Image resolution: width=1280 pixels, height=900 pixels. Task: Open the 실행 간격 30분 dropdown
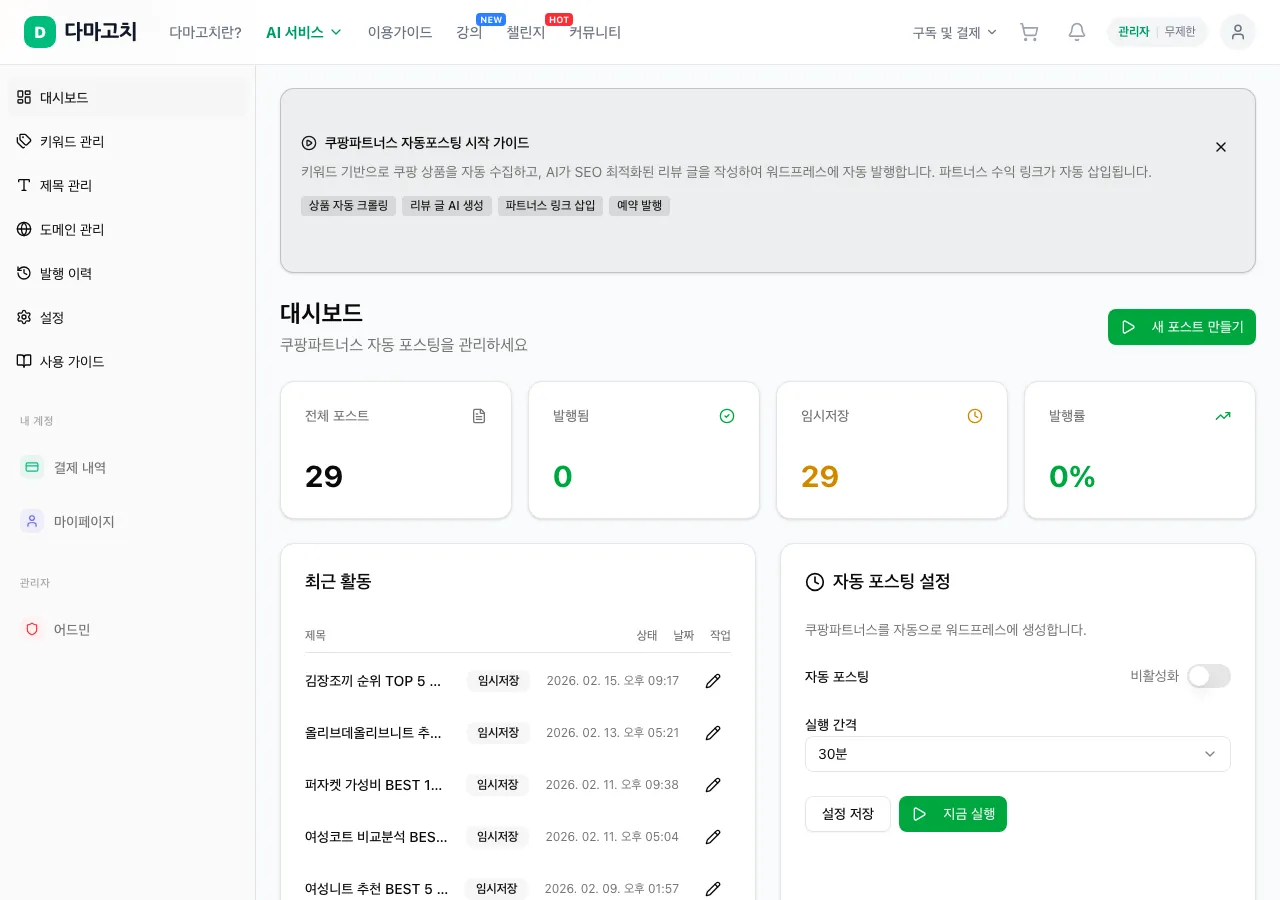click(1017, 754)
